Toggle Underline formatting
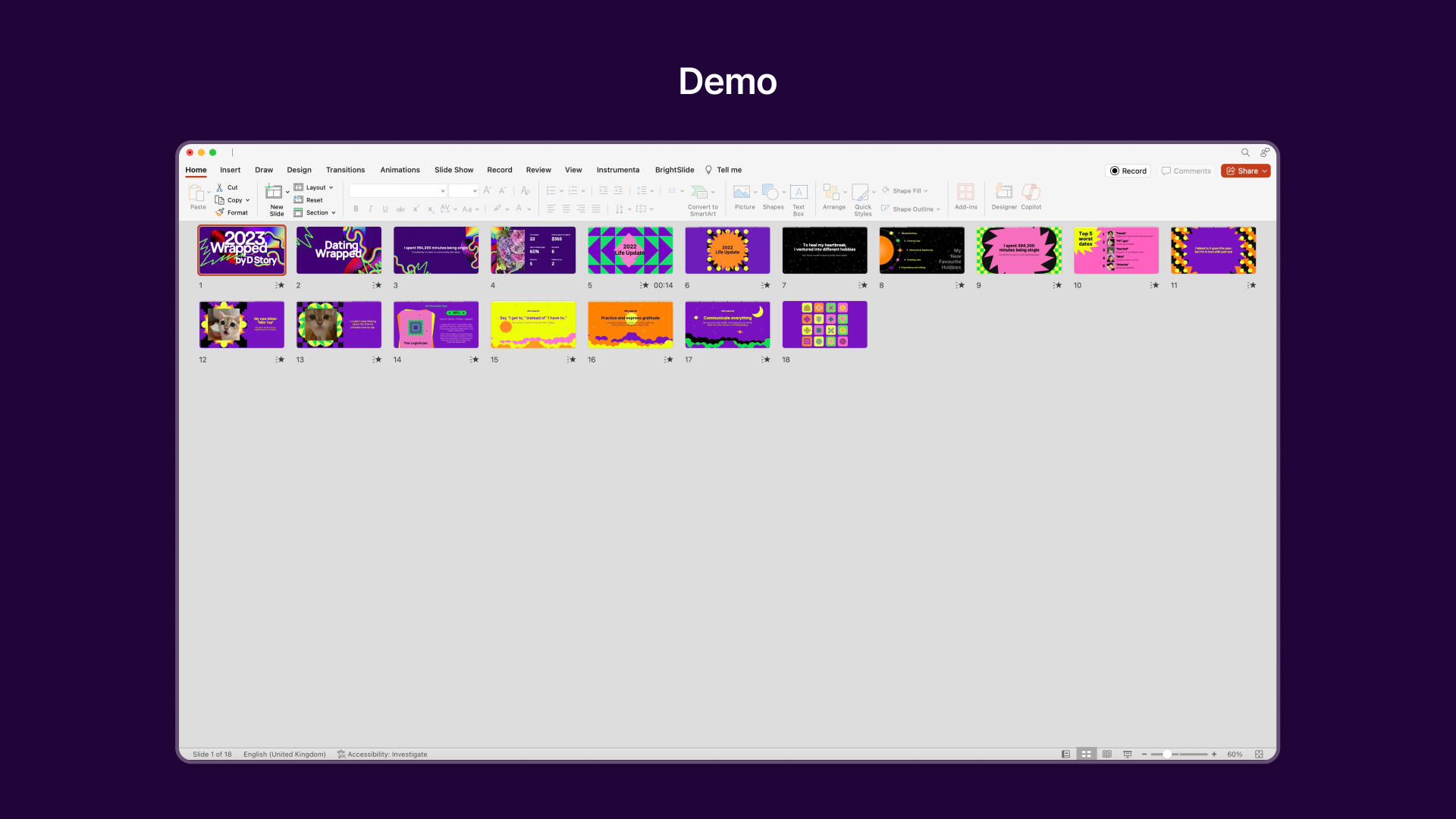The height and width of the screenshot is (819, 1456). click(385, 209)
